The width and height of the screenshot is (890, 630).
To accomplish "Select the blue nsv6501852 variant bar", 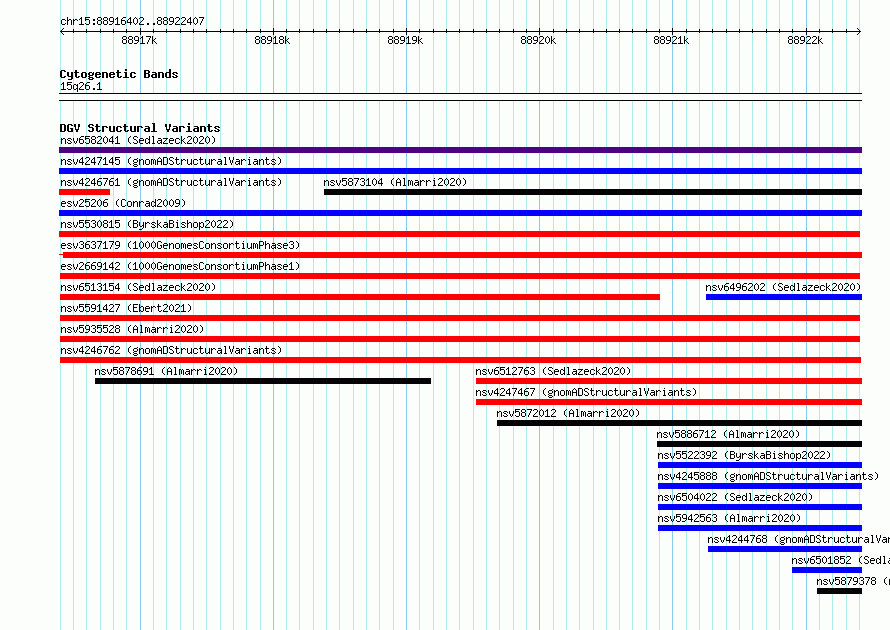I will point(827,570).
